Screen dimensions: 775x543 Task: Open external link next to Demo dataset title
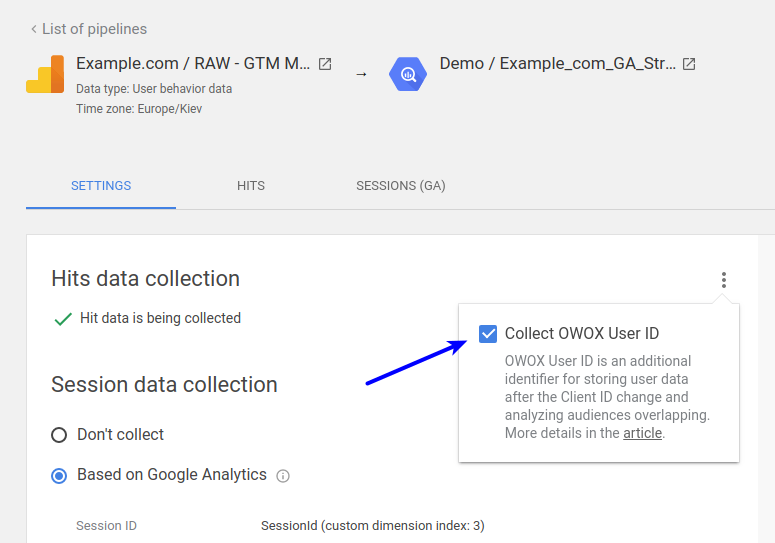click(x=689, y=64)
